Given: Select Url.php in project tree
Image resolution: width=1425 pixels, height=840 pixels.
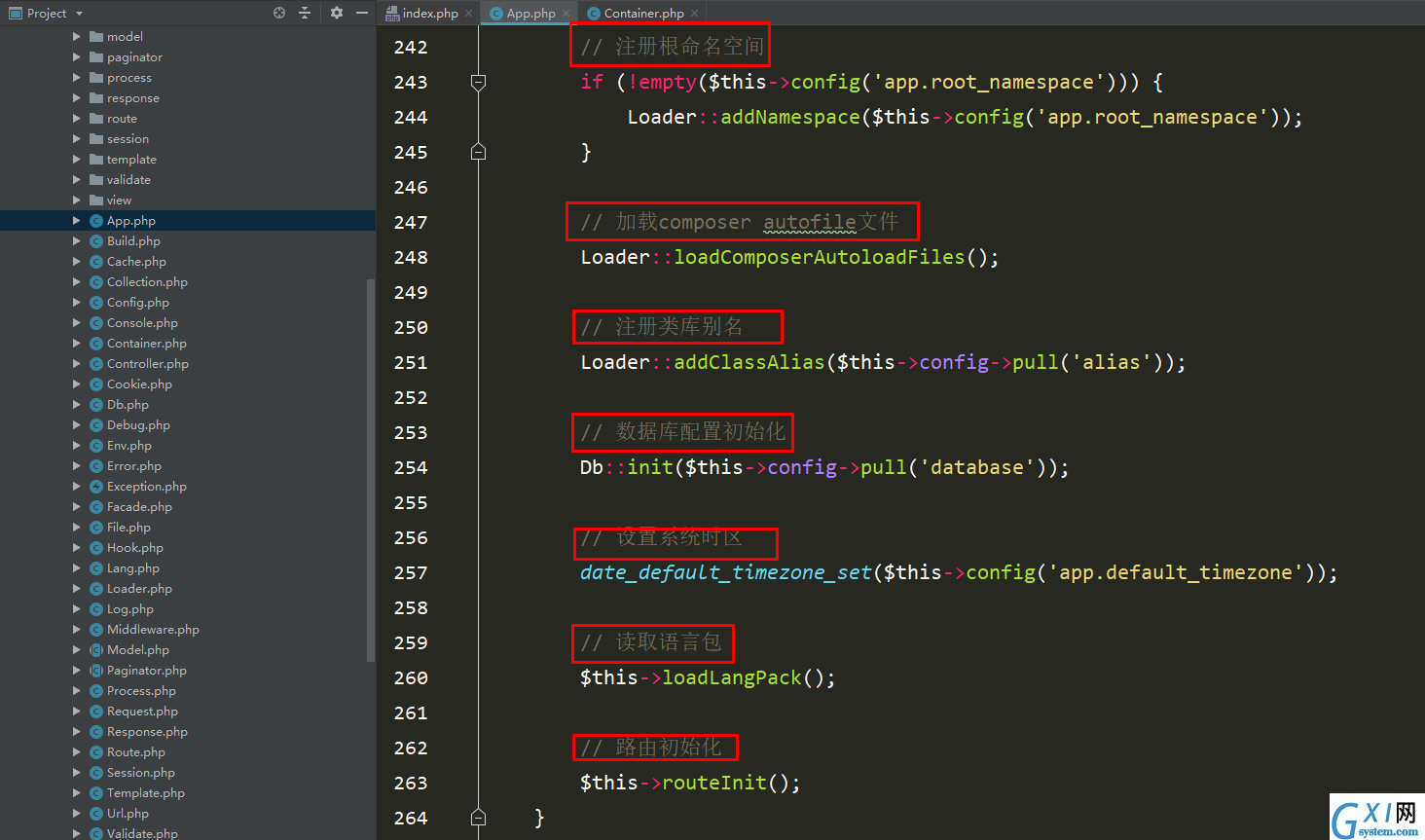Looking at the screenshot, I should pyautogui.click(x=128, y=814).
